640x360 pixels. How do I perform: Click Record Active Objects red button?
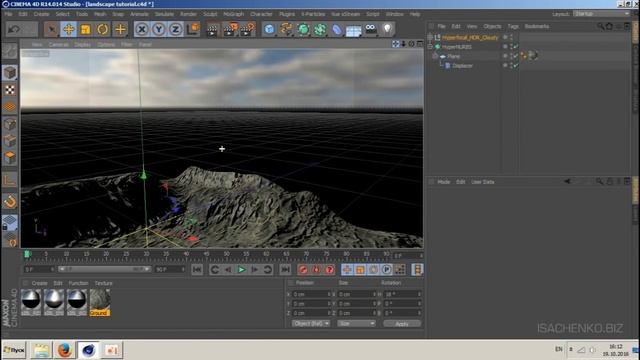click(x=303, y=269)
